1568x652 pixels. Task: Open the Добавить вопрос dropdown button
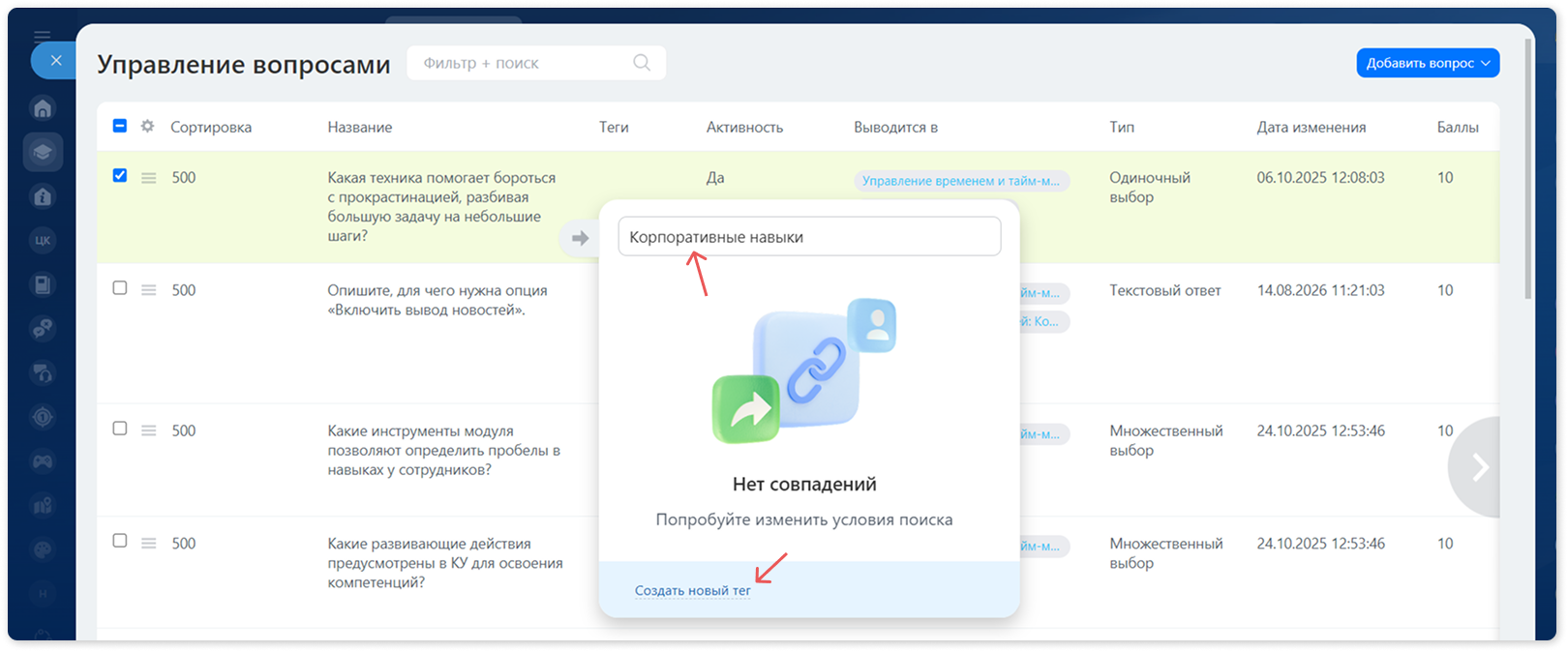point(1428,63)
